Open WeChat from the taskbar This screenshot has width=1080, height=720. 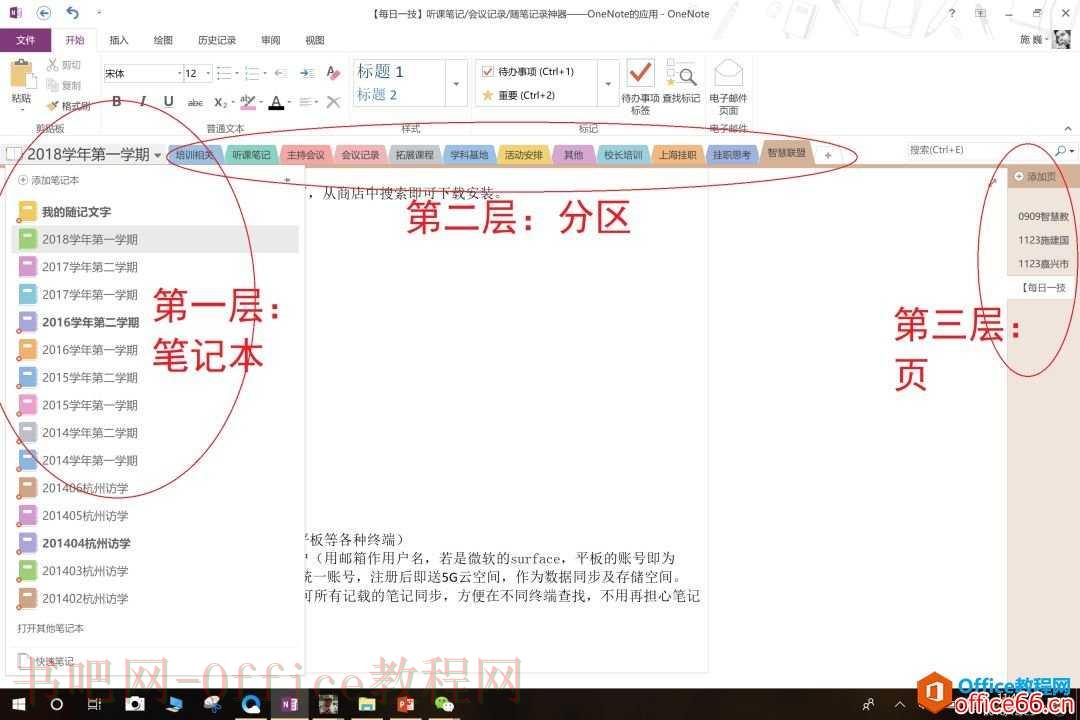444,703
